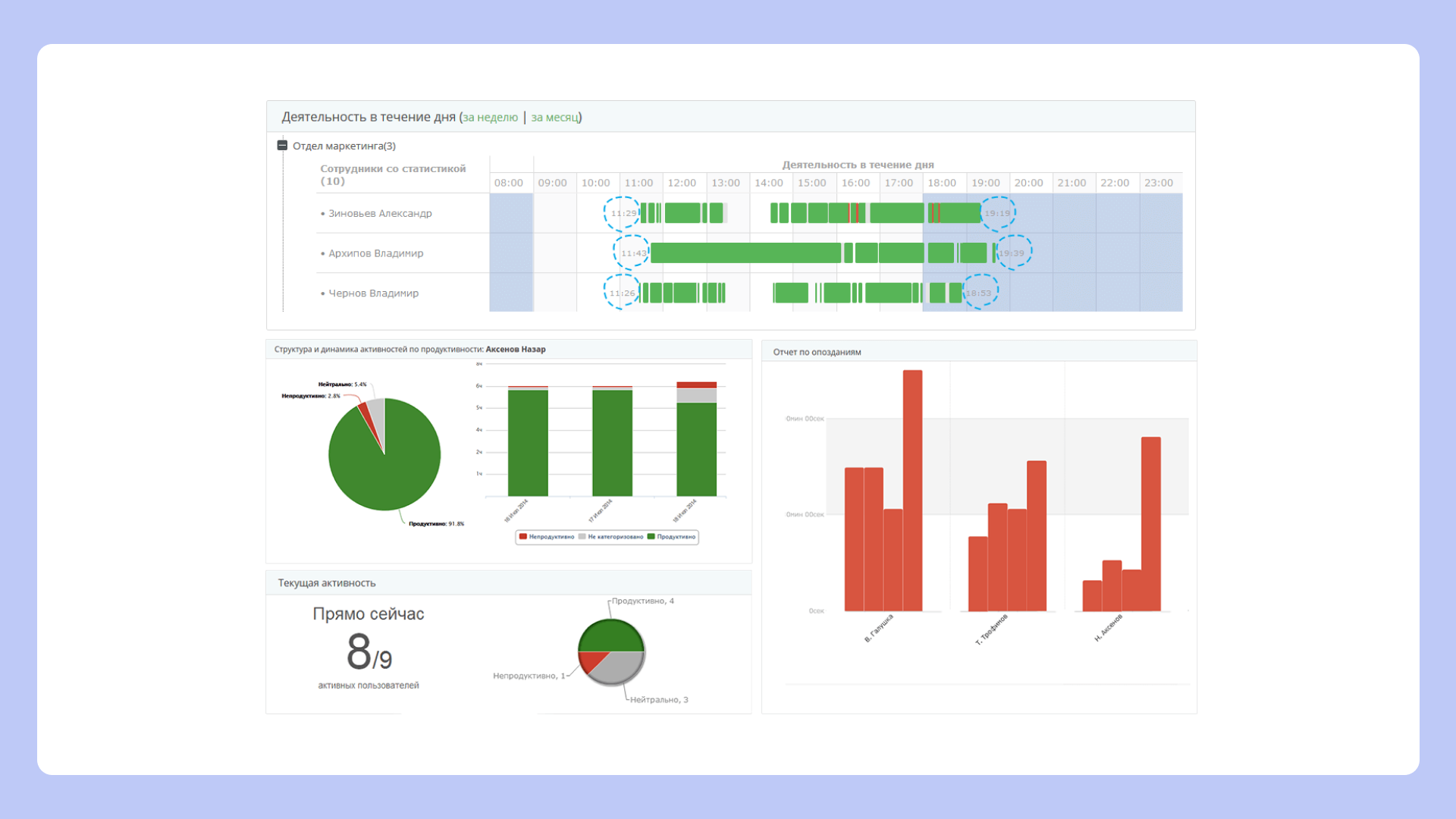Screen dimensions: 1456x819
Task: Click the tallest bar for Н. Аксенов
Action: tap(1150, 523)
